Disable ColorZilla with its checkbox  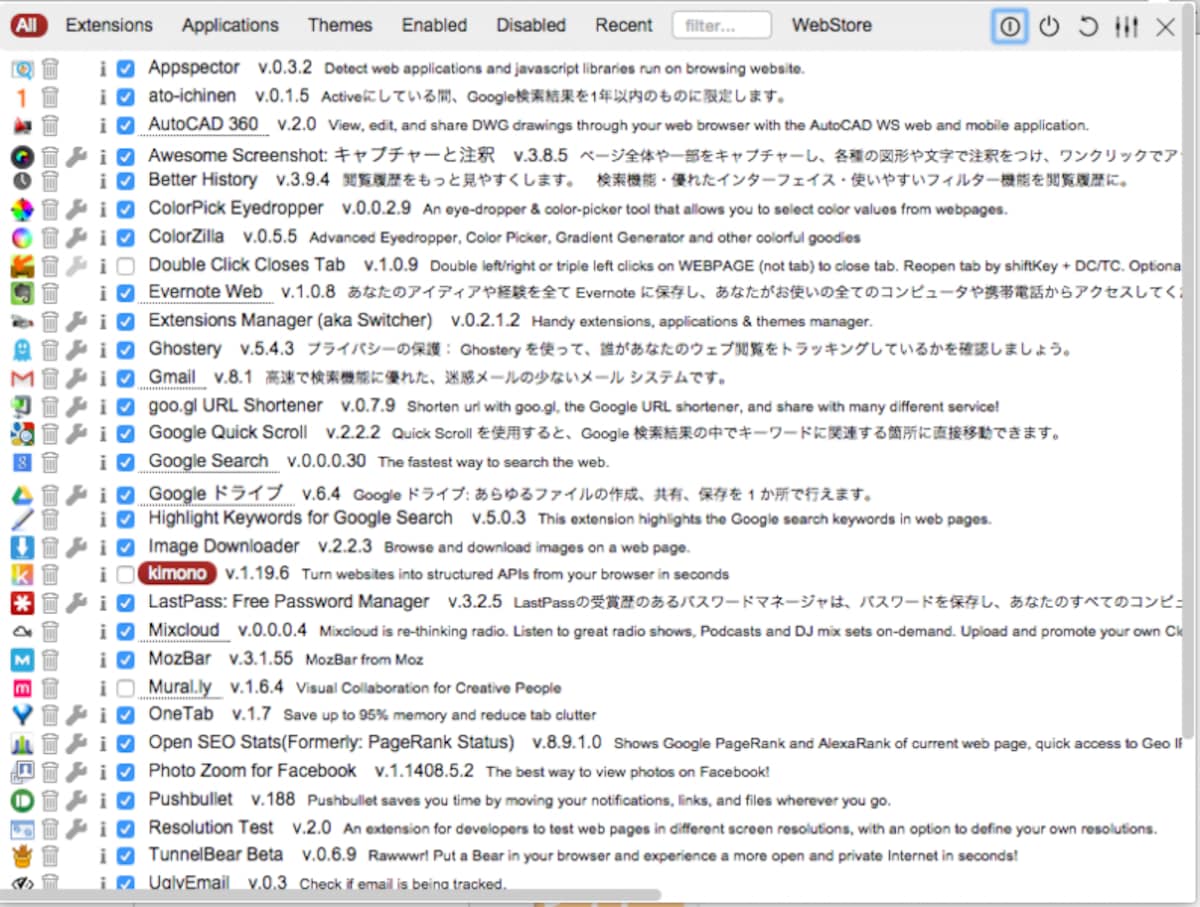pos(125,238)
